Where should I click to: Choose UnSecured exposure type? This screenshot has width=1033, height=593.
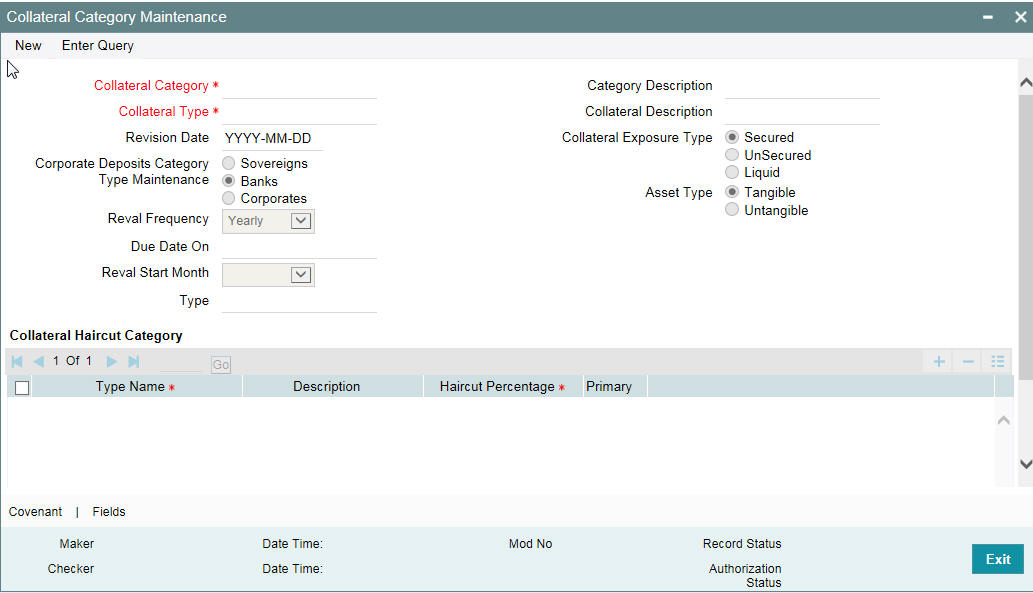coord(732,155)
